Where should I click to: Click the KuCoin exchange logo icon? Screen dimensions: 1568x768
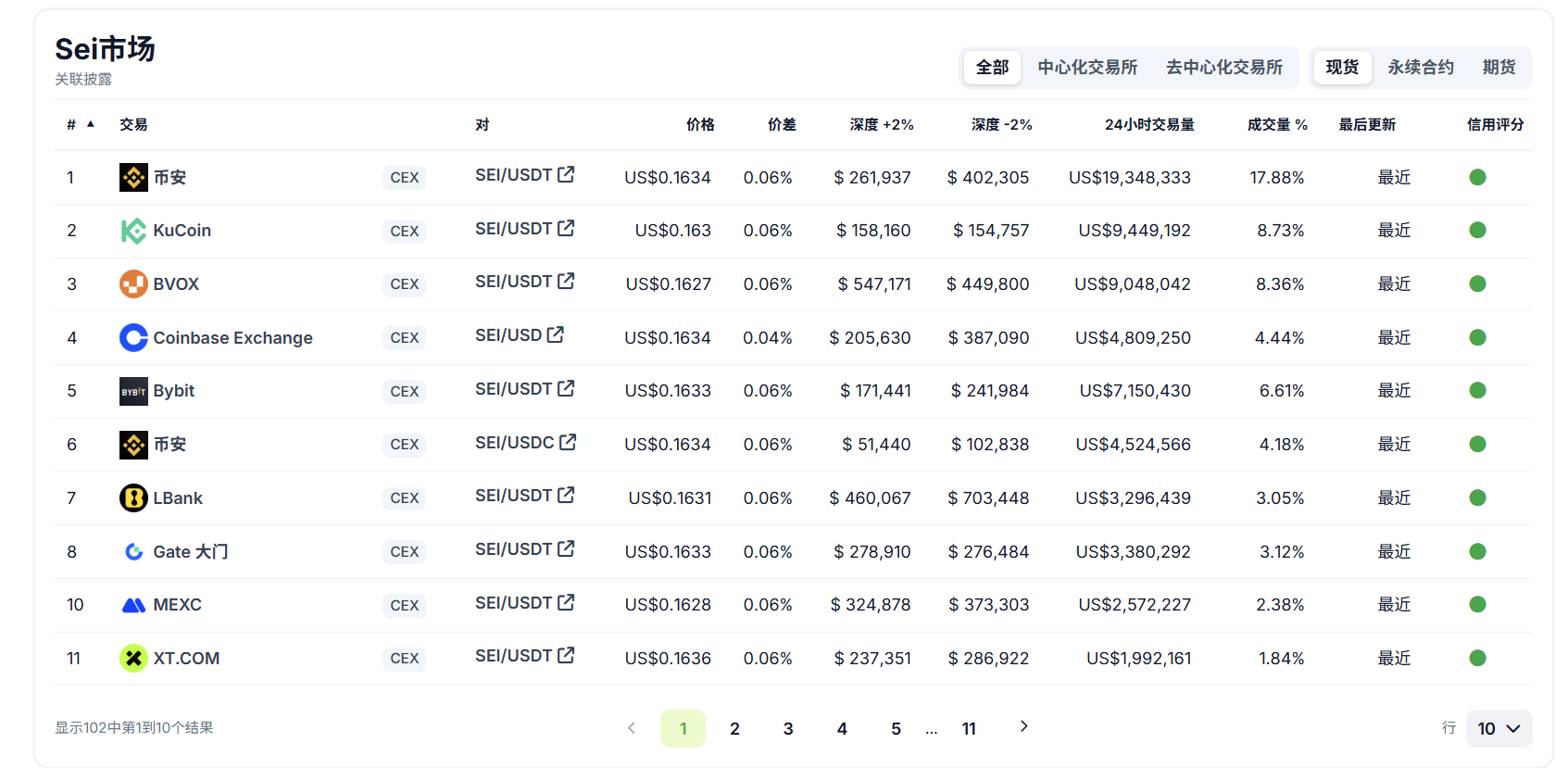[x=133, y=231]
